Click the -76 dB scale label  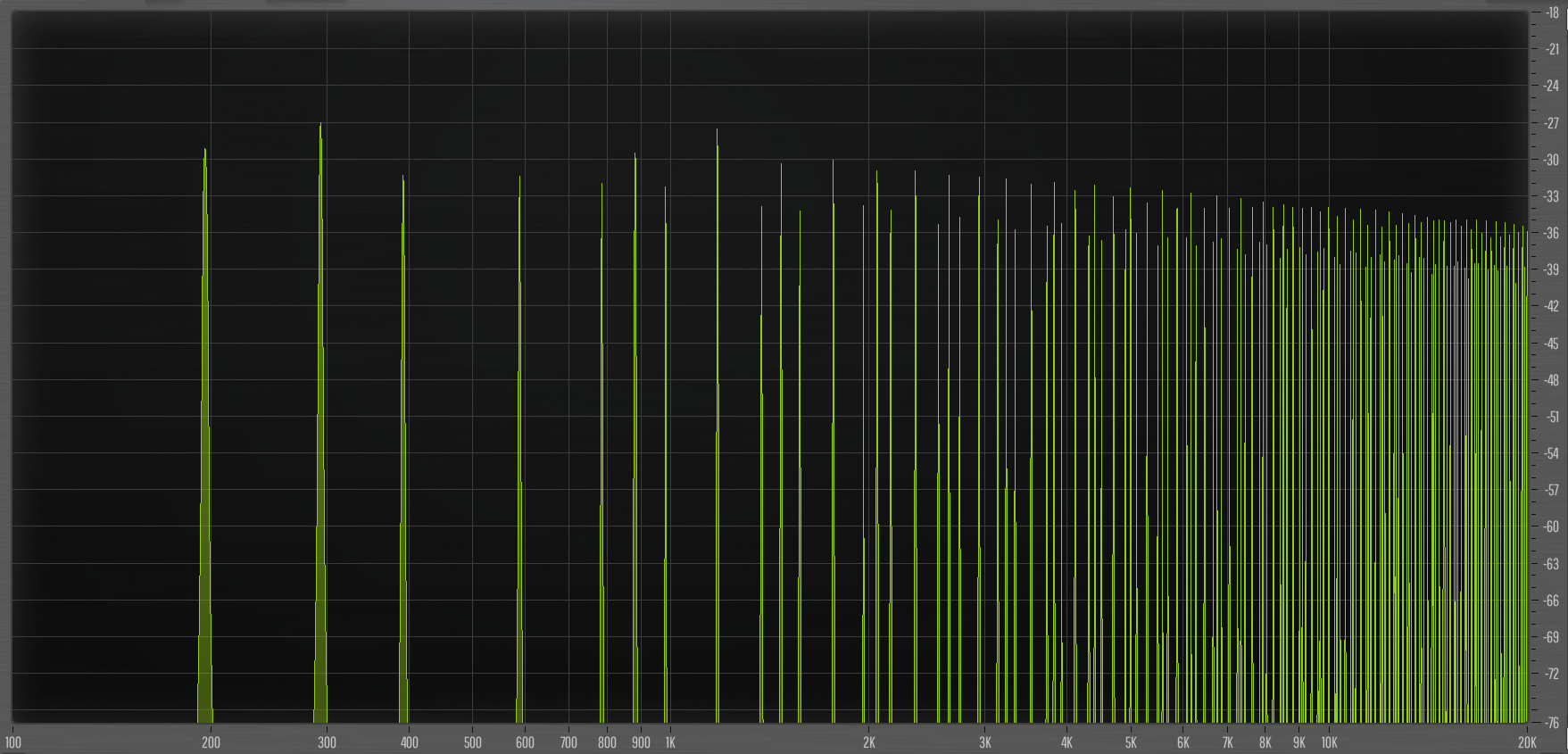(1552, 723)
